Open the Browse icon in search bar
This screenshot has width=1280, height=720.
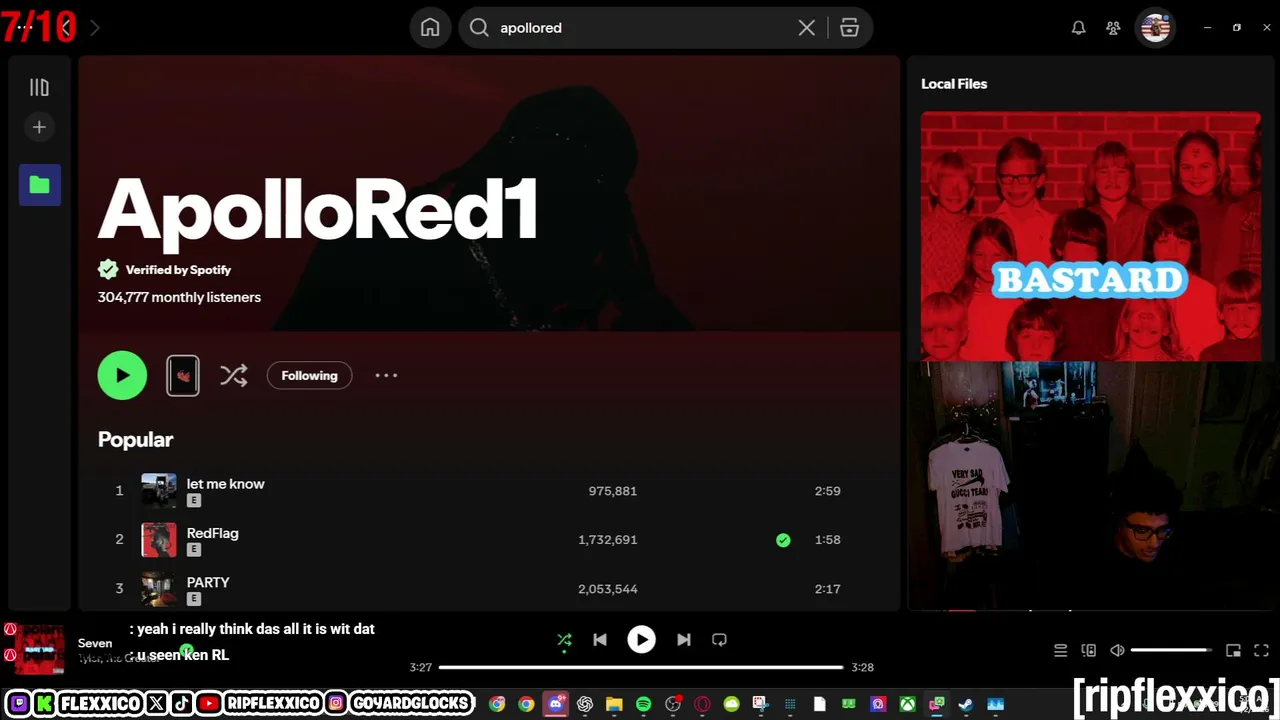click(850, 28)
